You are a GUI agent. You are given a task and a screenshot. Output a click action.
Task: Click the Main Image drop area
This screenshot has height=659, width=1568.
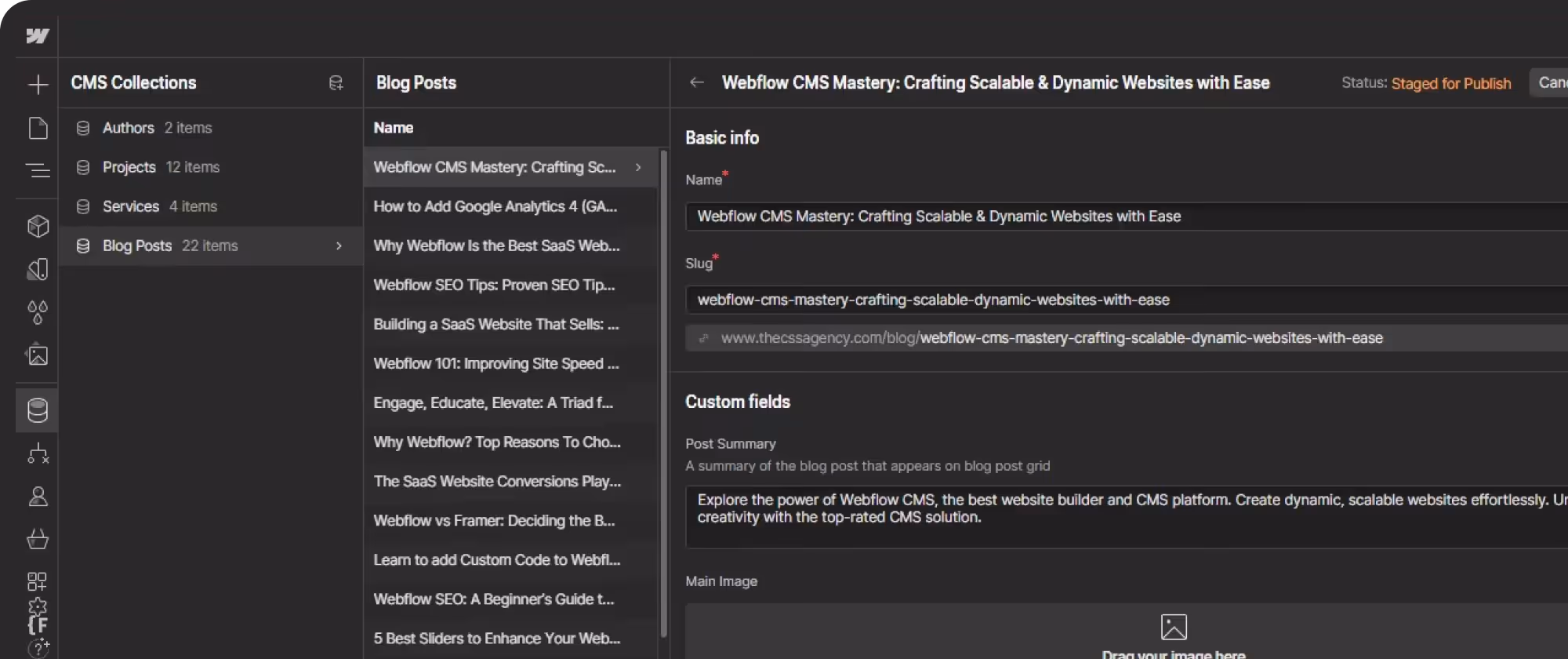coord(1127,632)
